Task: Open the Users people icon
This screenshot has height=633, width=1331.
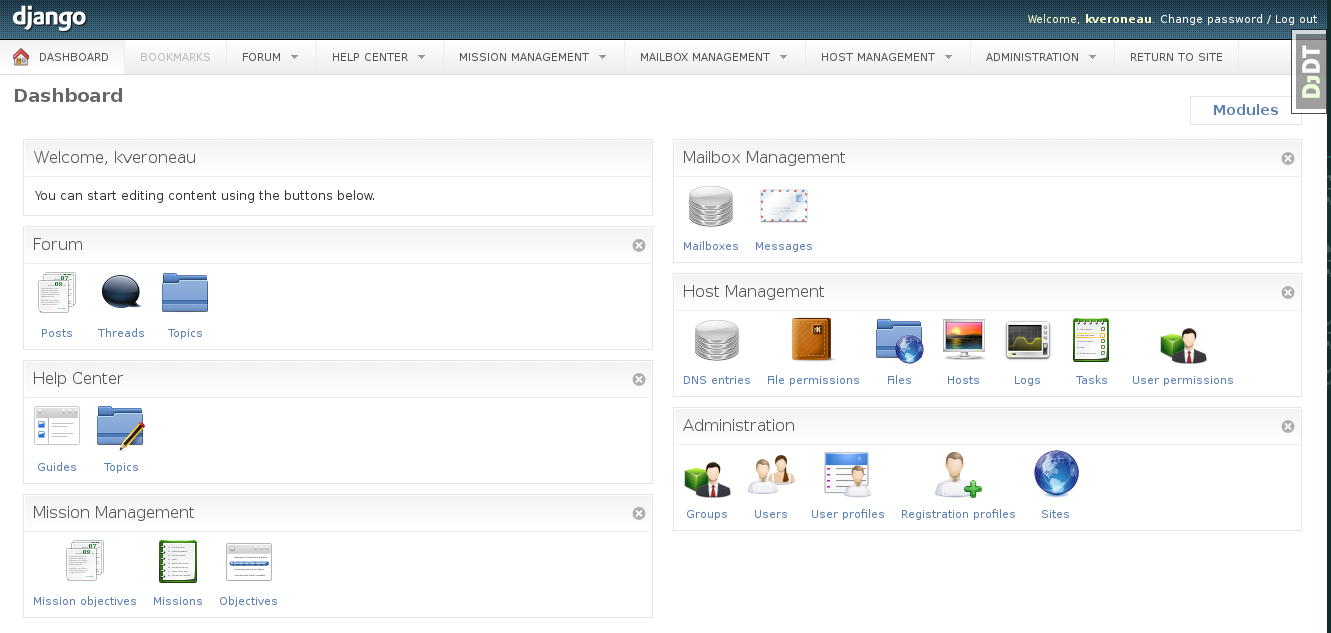Action: pyautogui.click(x=771, y=475)
